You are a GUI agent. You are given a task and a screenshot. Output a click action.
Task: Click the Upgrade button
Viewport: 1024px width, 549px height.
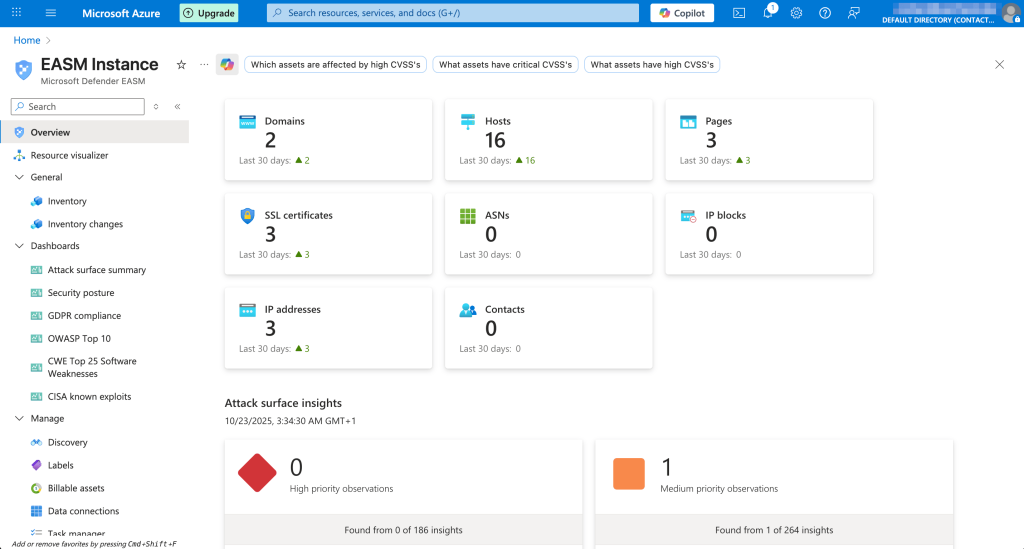click(x=209, y=13)
